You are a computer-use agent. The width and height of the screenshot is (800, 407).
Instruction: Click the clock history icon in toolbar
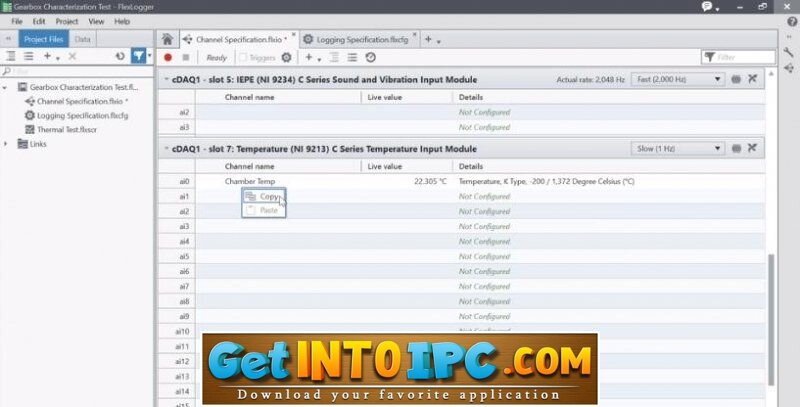[371, 58]
